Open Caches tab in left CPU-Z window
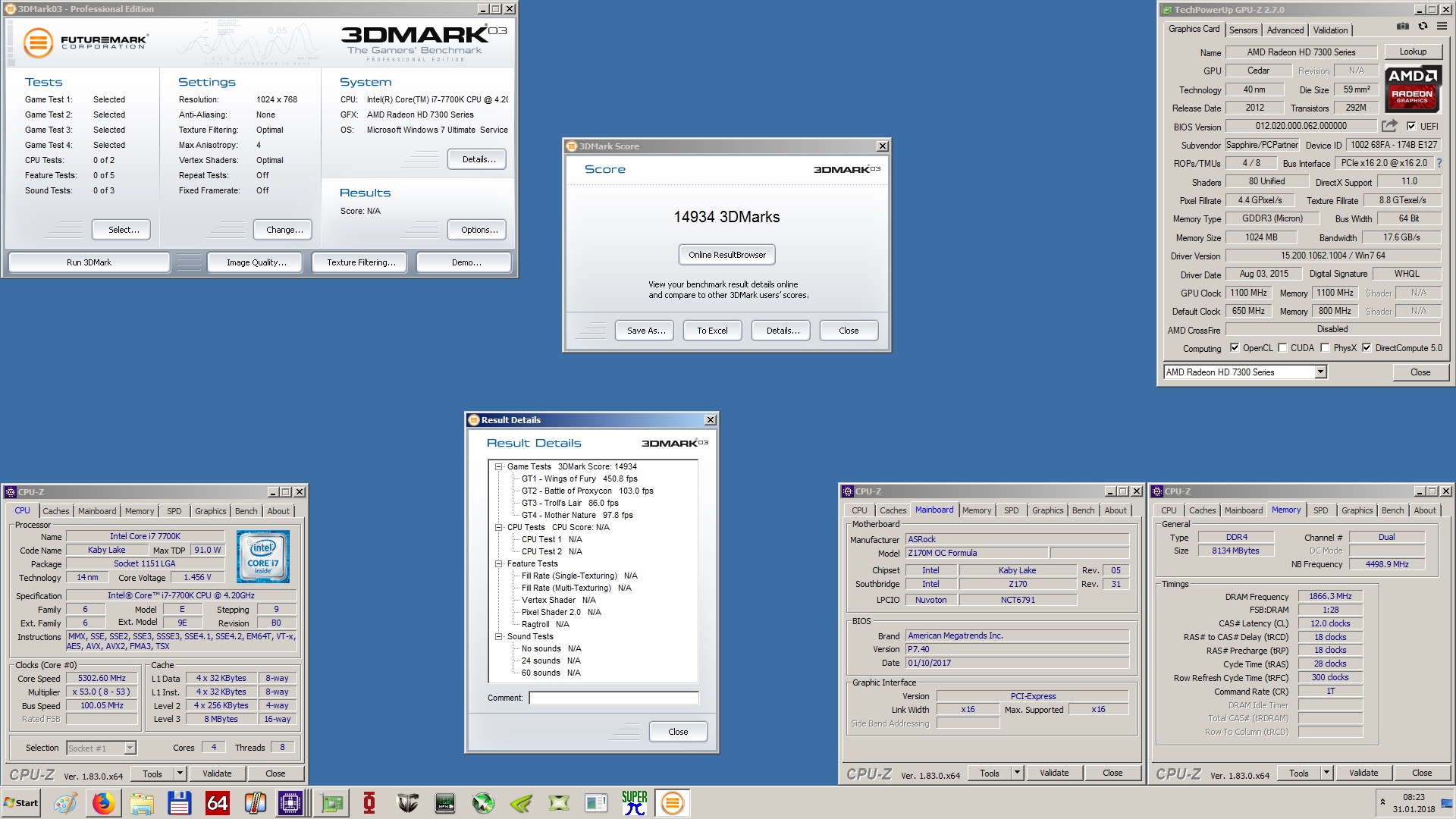The width and height of the screenshot is (1456, 819). [x=55, y=511]
